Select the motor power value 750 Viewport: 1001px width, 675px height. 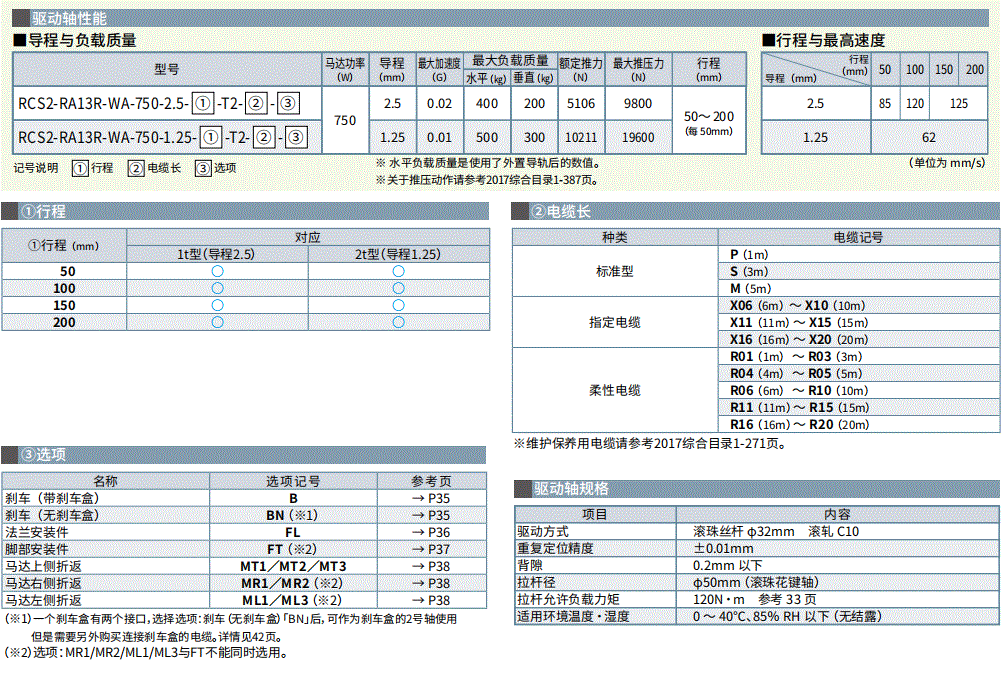coord(345,120)
